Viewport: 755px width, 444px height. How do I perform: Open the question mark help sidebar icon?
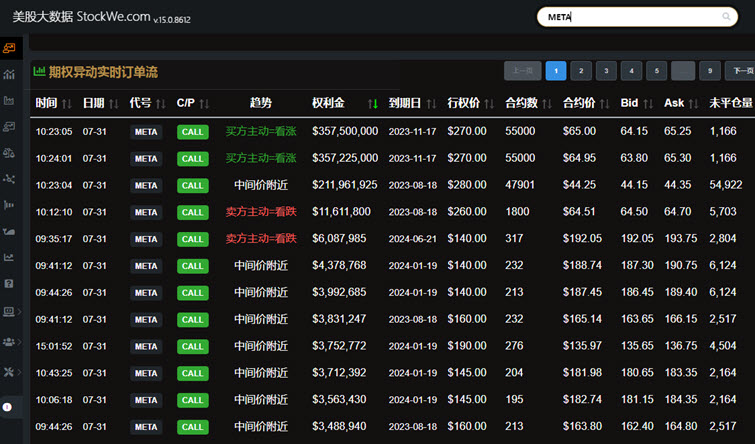pos(9,284)
